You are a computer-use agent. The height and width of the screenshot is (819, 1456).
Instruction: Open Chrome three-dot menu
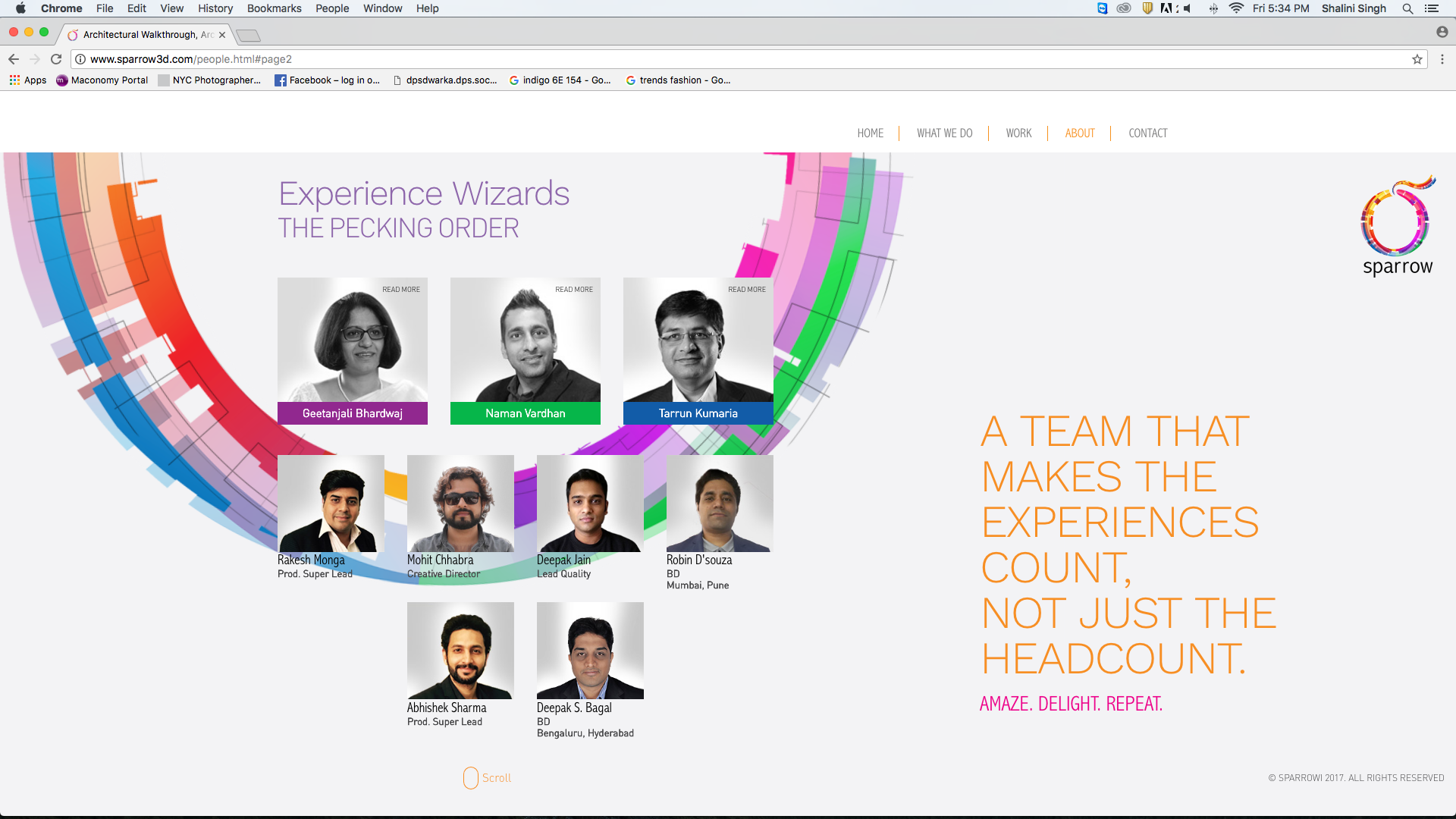coord(1442,59)
